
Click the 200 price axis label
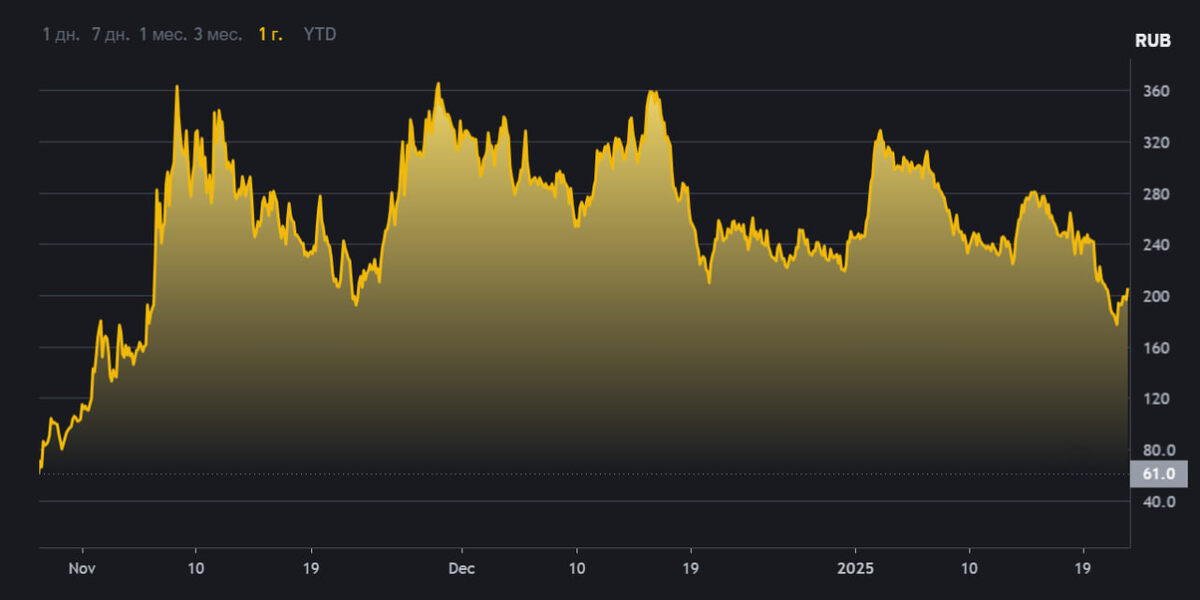(1155, 297)
